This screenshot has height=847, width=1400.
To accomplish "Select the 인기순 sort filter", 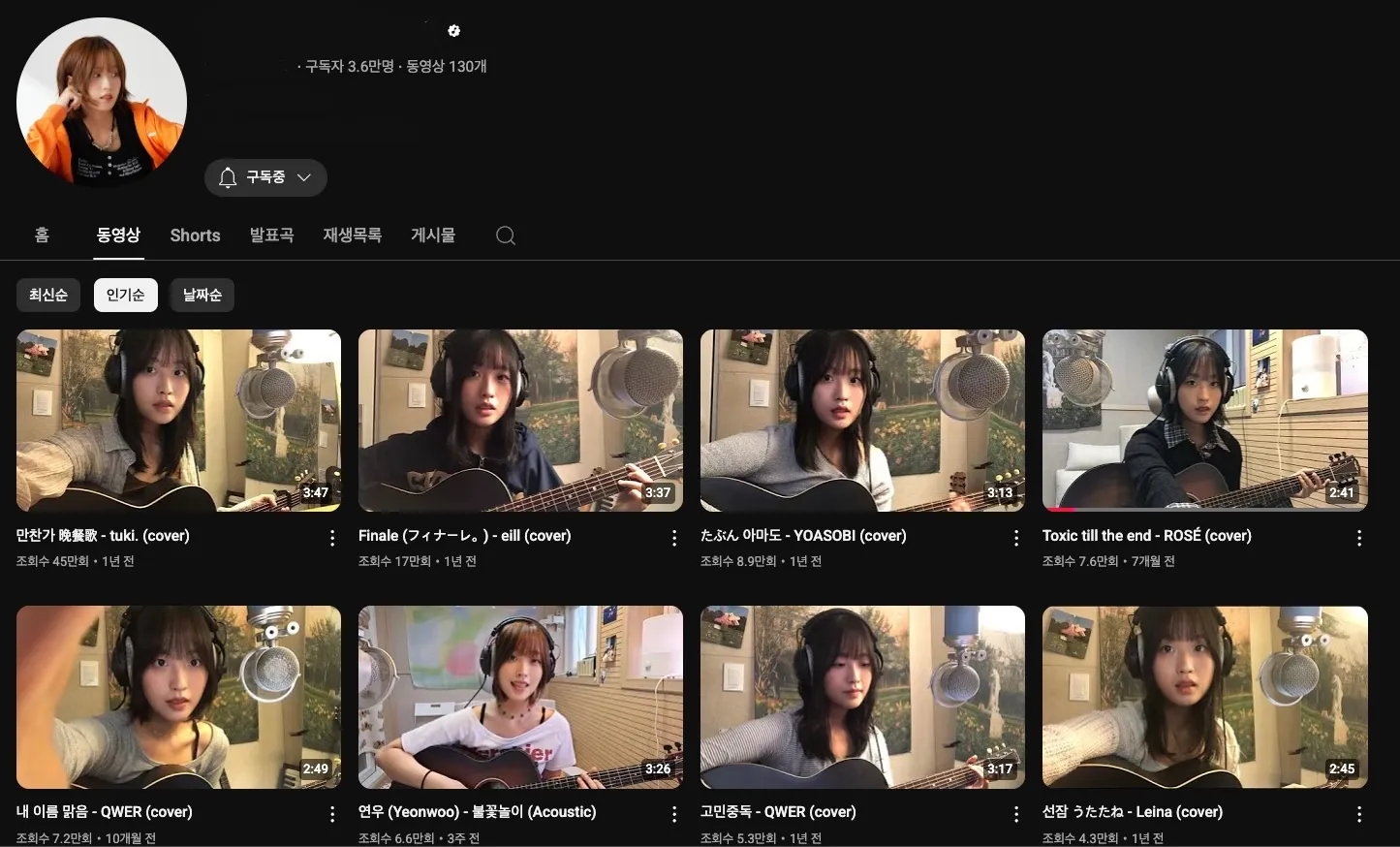I will pyautogui.click(x=125, y=295).
